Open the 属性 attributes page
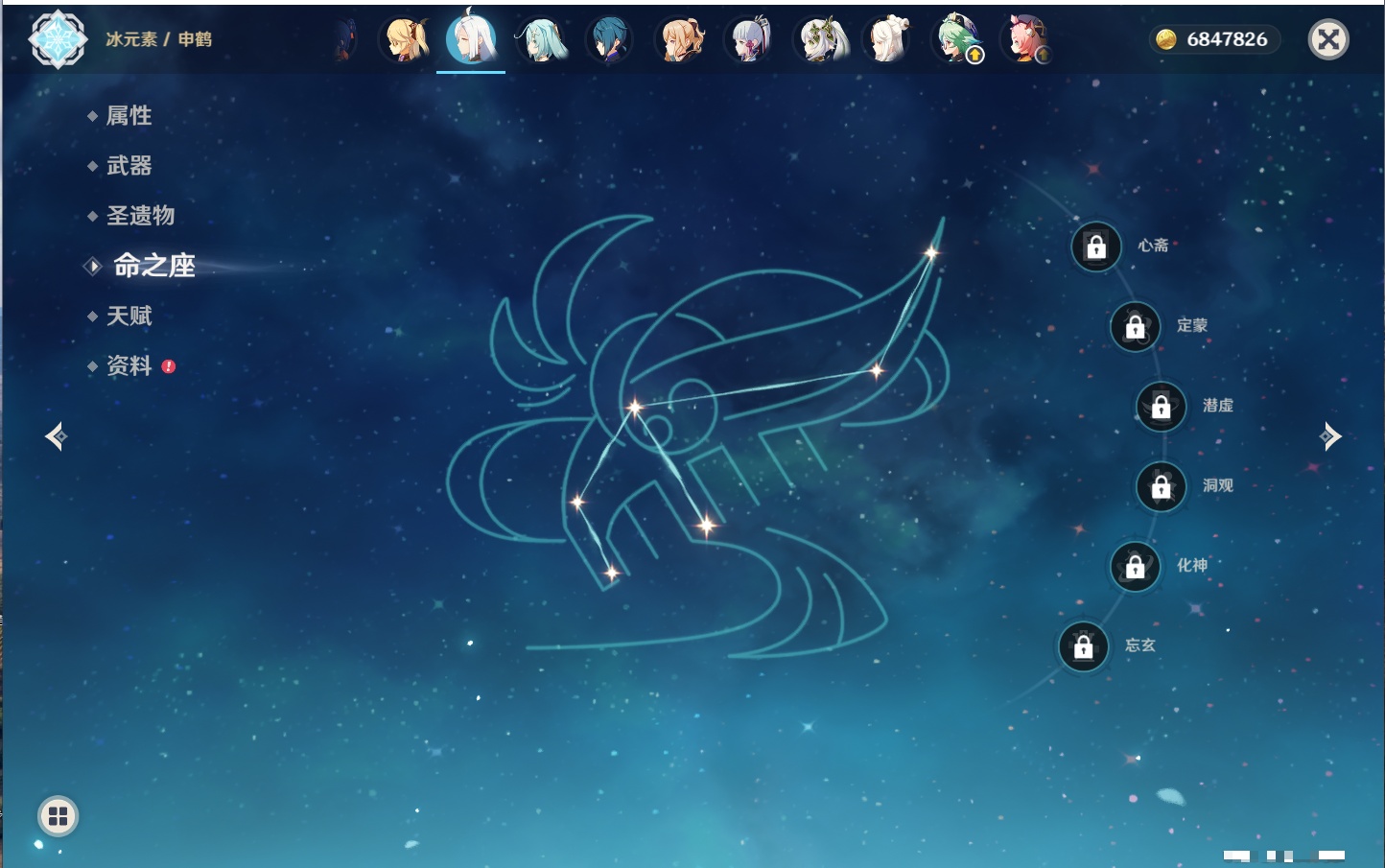This screenshot has height=868, width=1385. tap(129, 116)
